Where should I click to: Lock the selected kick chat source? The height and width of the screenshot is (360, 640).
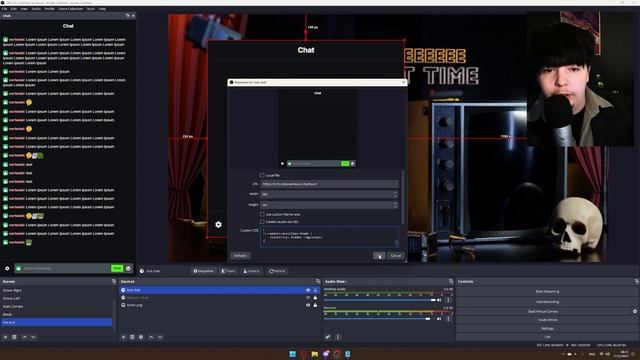(315, 290)
